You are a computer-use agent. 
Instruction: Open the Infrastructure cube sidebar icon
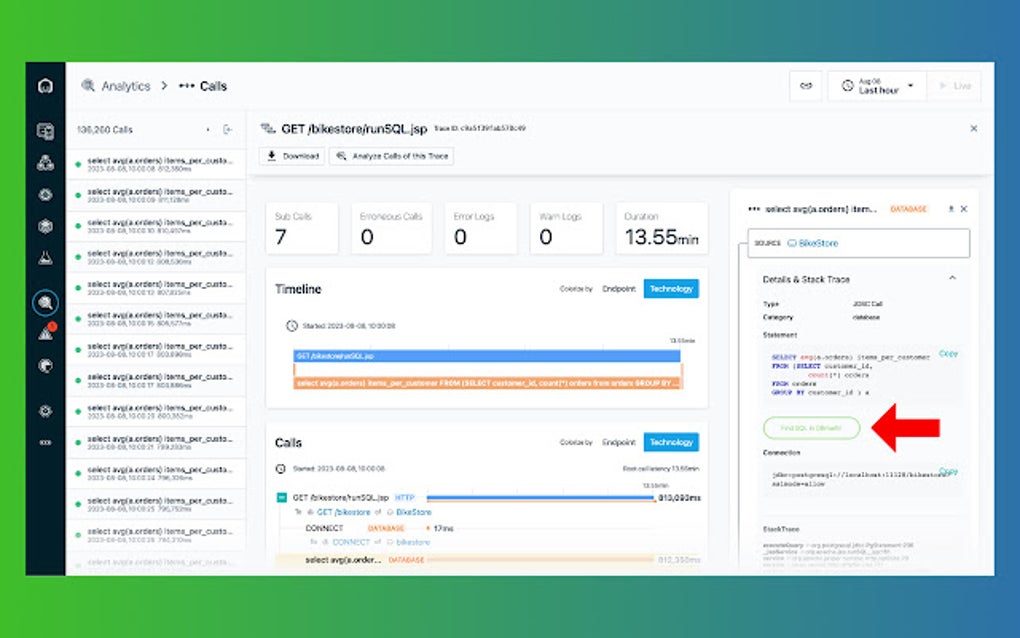[45, 226]
